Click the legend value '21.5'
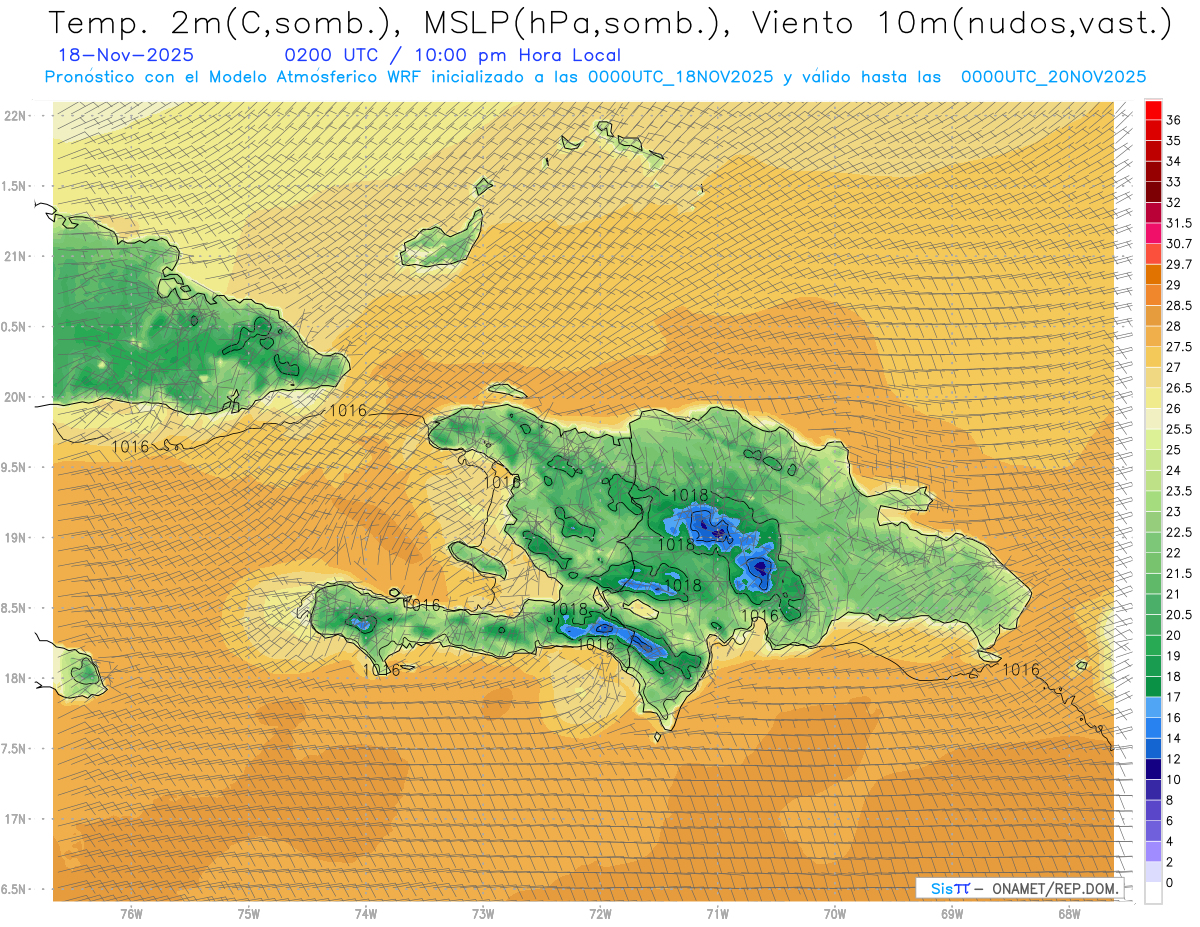This screenshot has height=927, width=1200. (x=1178, y=574)
